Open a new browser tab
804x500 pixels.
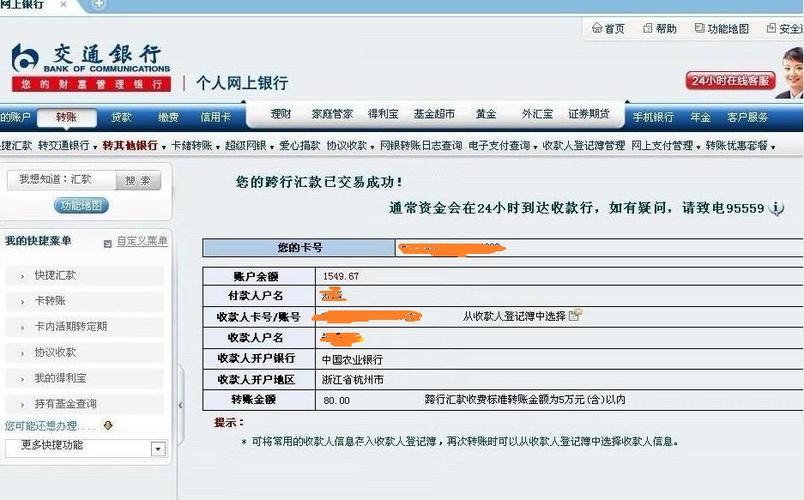(99, 5)
